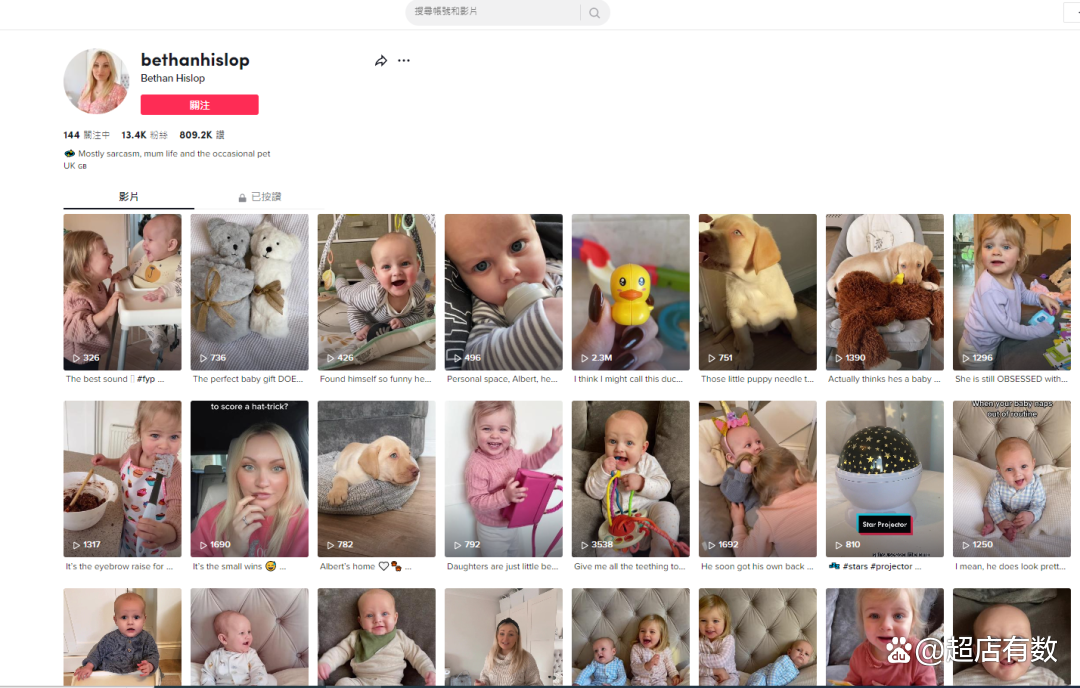Click caption 'I mean, he does look prett...'

[1010, 567]
